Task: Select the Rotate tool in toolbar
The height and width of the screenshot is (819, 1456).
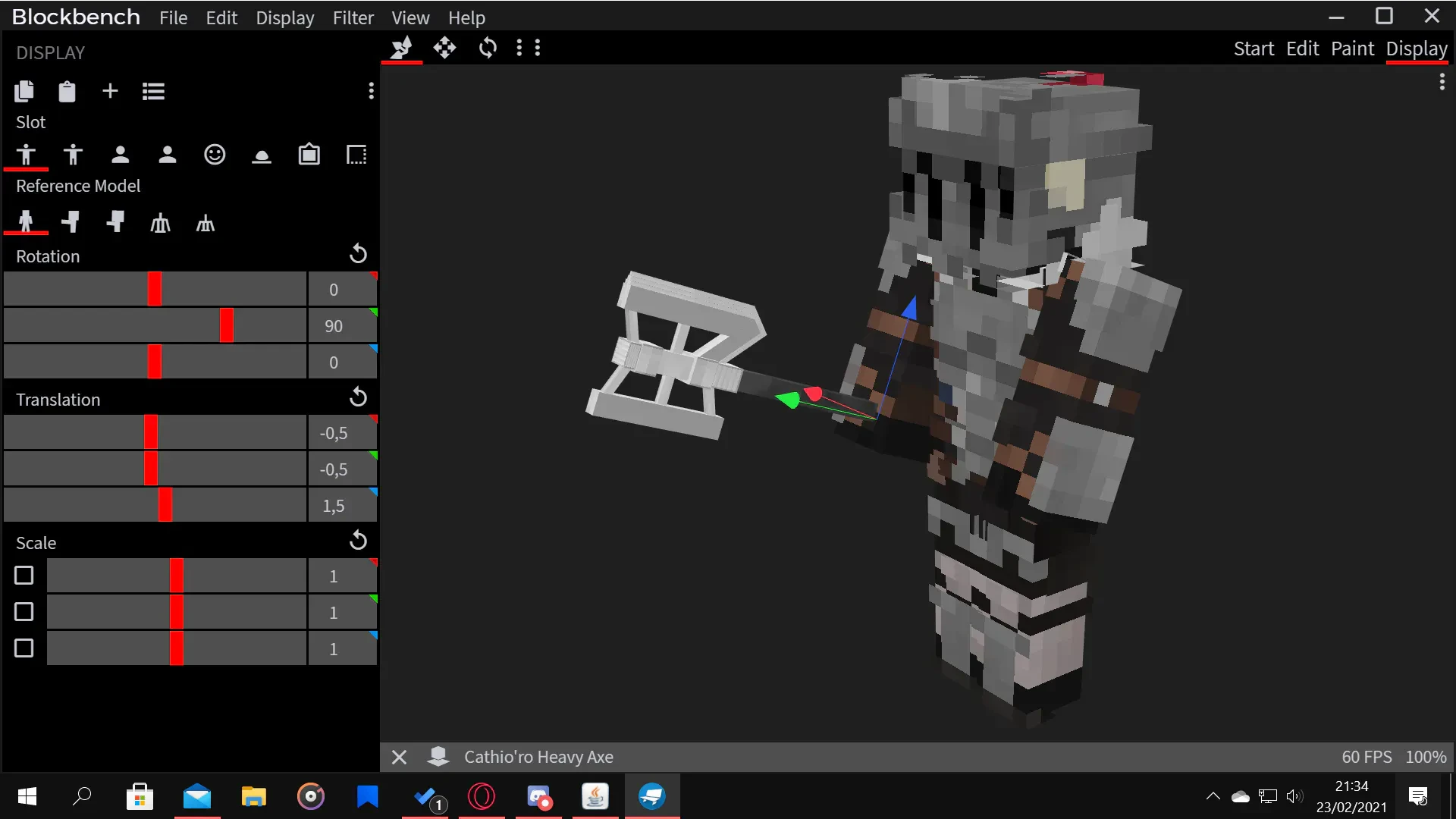Action: (488, 48)
